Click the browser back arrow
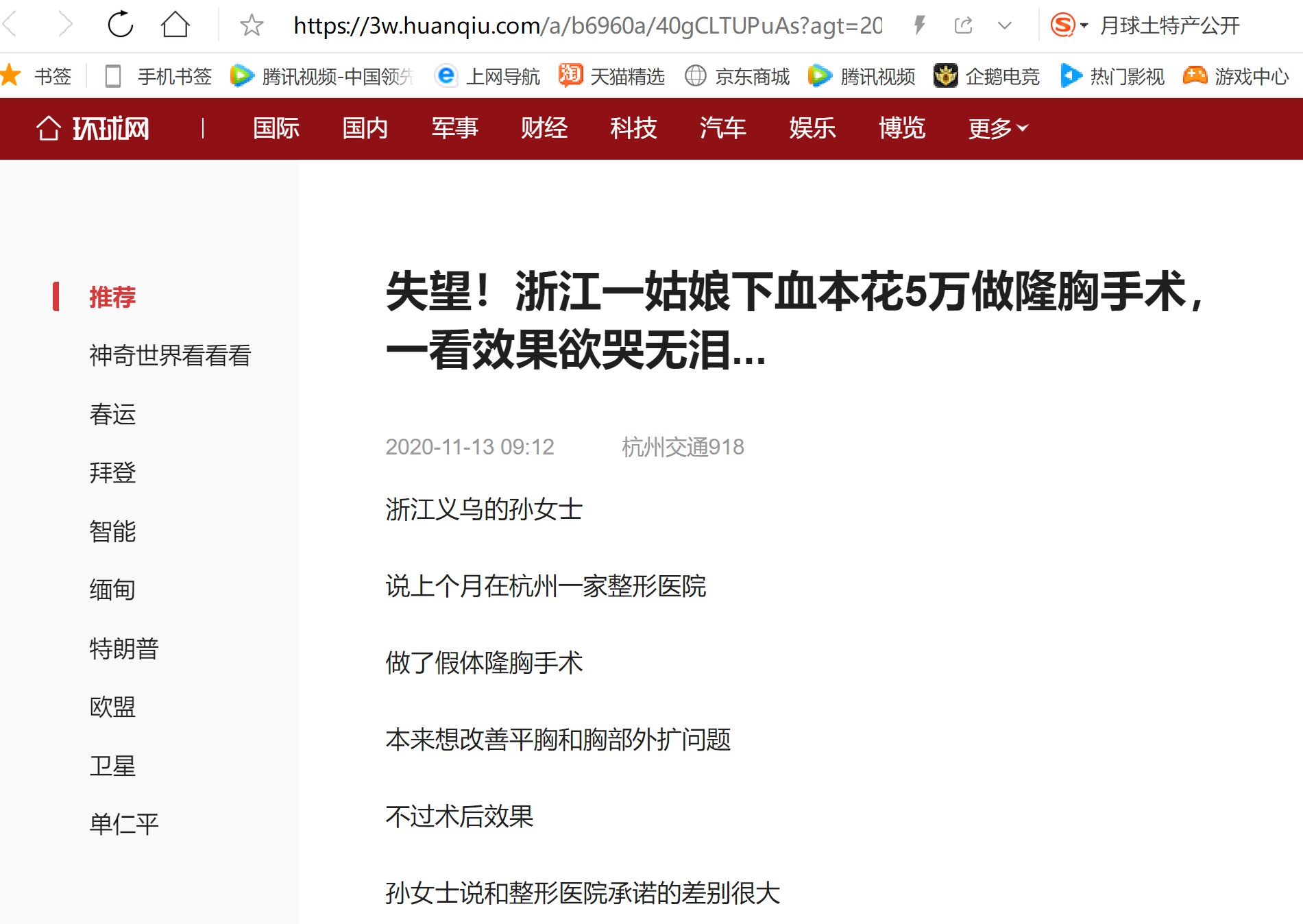Viewport: 1303px width, 924px height. tap(10, 25)
